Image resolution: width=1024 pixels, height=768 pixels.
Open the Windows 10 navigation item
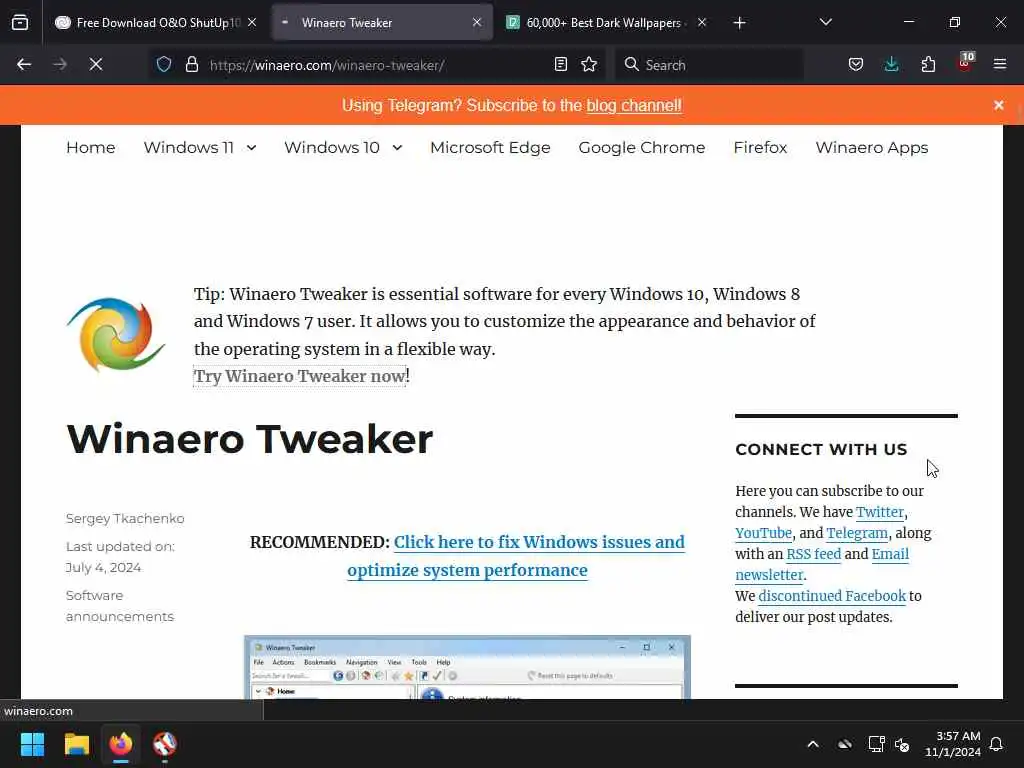click(x=332, y=148)
